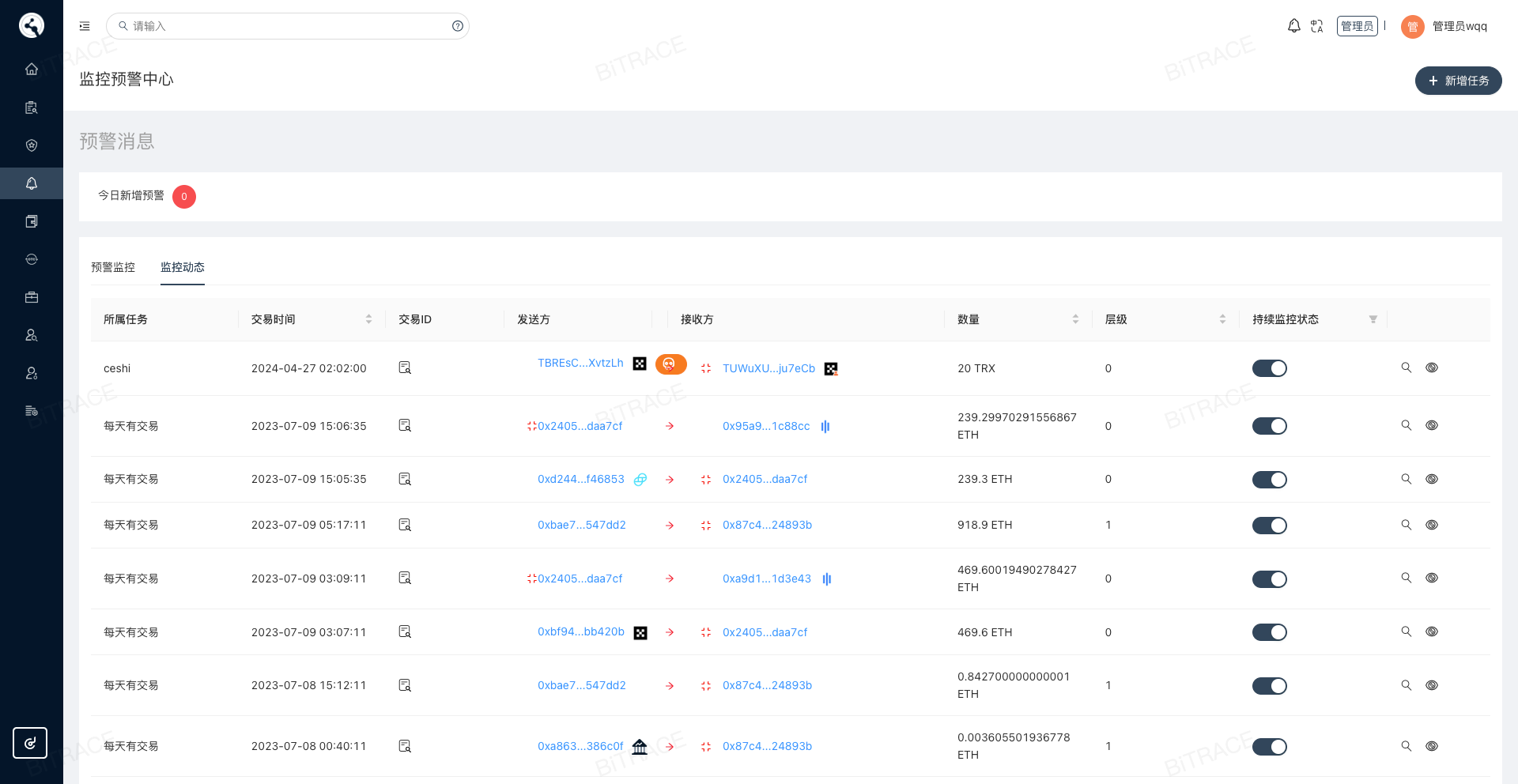Click blue bars icon beside 0x95a9...1c88cc
This screenshot has height=784, width=1518.
pyautogui.click(x=825, y=426)
